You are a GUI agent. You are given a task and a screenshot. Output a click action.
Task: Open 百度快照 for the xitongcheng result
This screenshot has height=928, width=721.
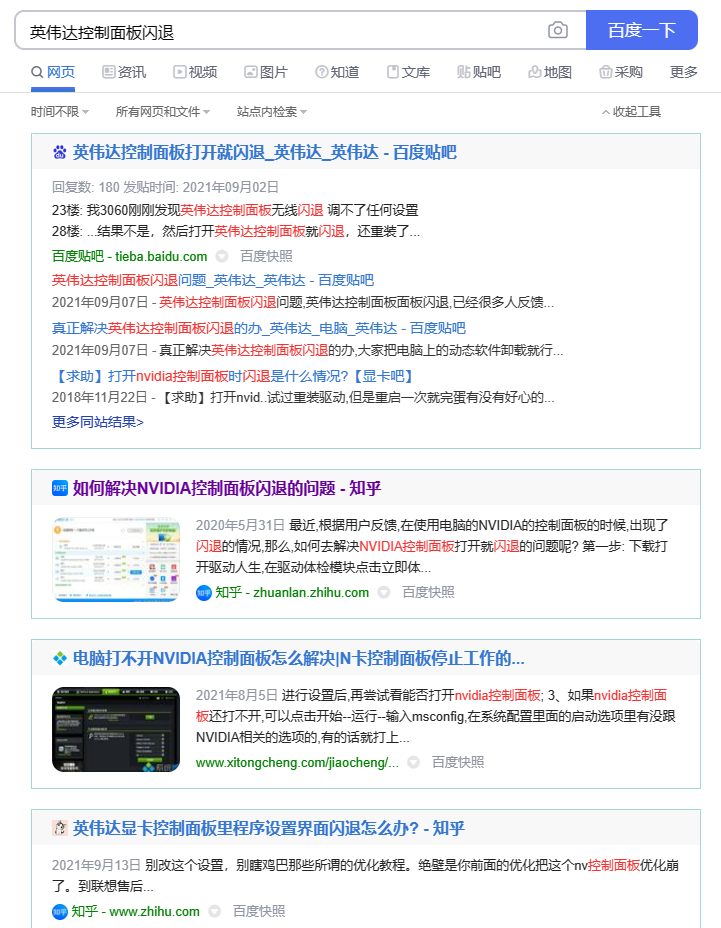[458, 762]
